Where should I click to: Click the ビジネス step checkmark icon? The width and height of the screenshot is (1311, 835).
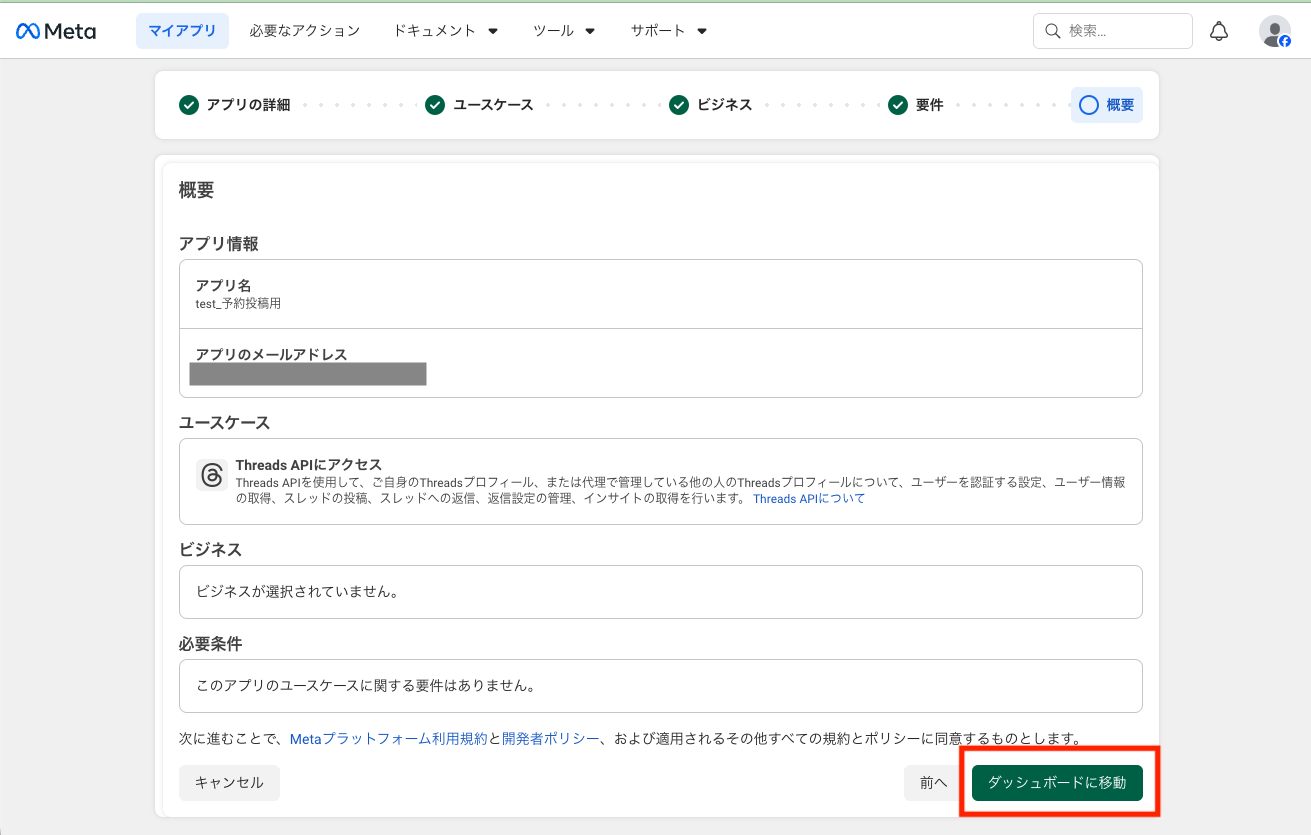coord(679,105)
